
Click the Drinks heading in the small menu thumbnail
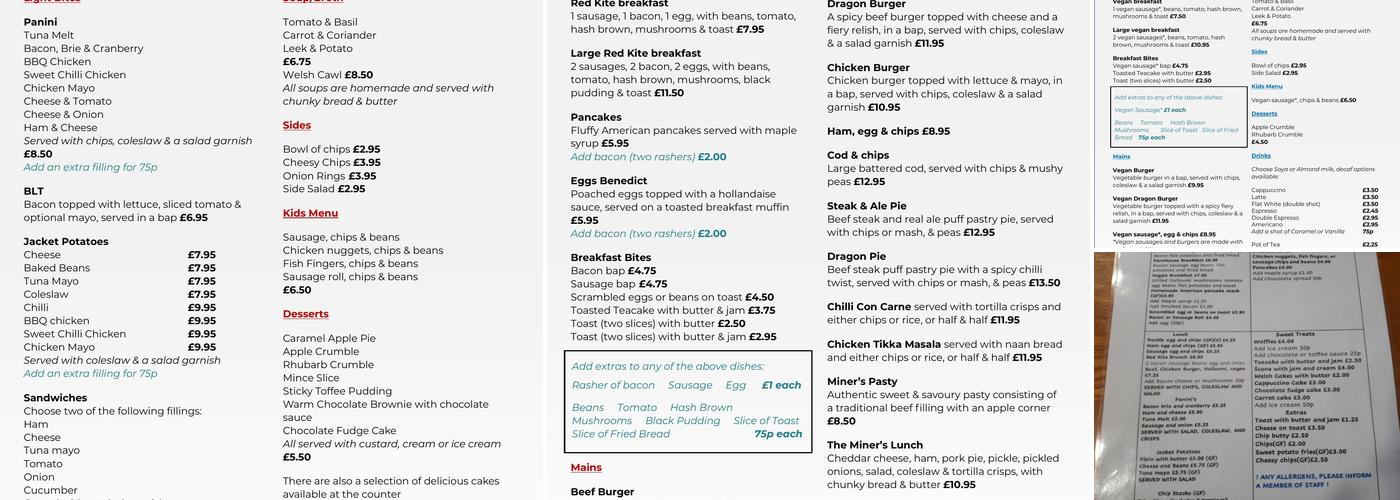[1261, 156]
